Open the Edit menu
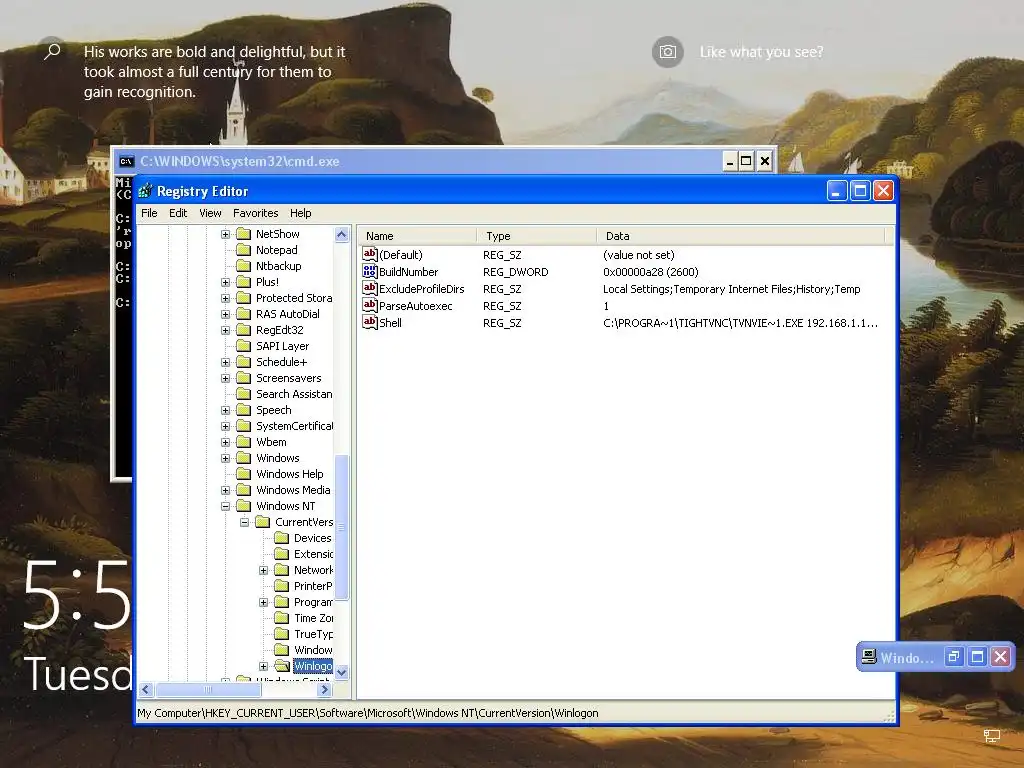1024x768 pixels. click(178, 213)
